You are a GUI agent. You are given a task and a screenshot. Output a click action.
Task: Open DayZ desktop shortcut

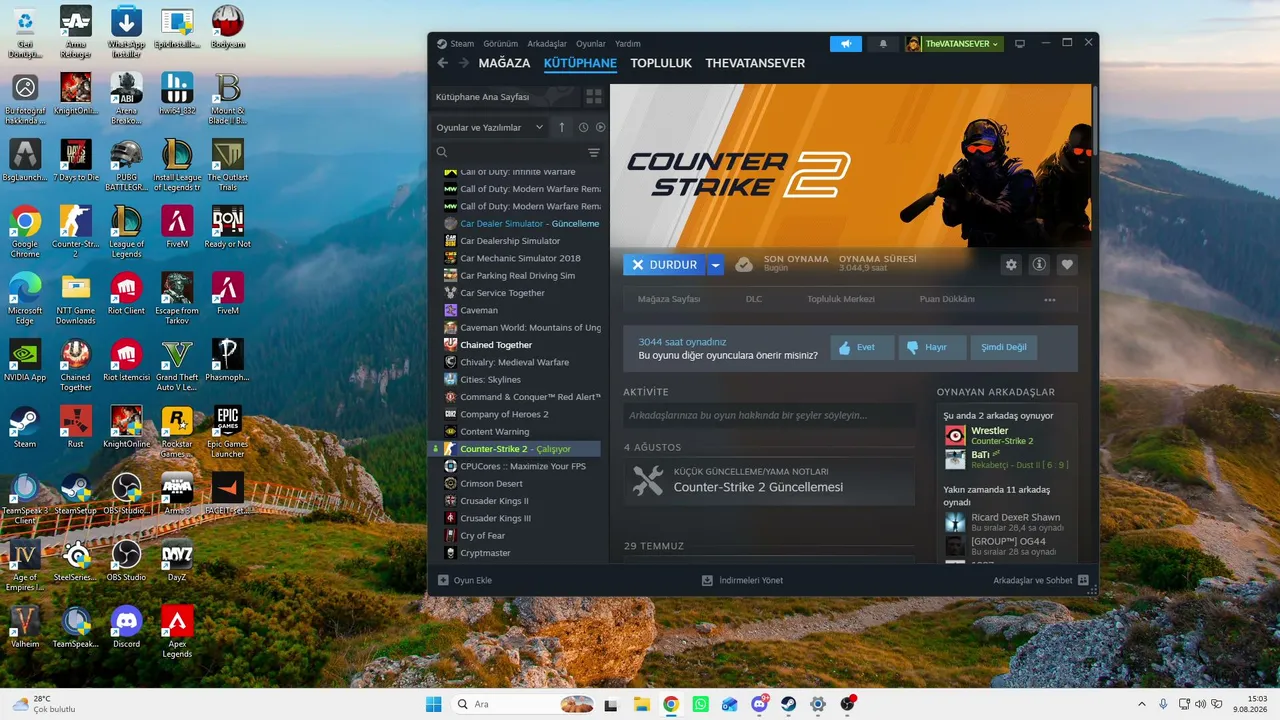pos(177,560)
